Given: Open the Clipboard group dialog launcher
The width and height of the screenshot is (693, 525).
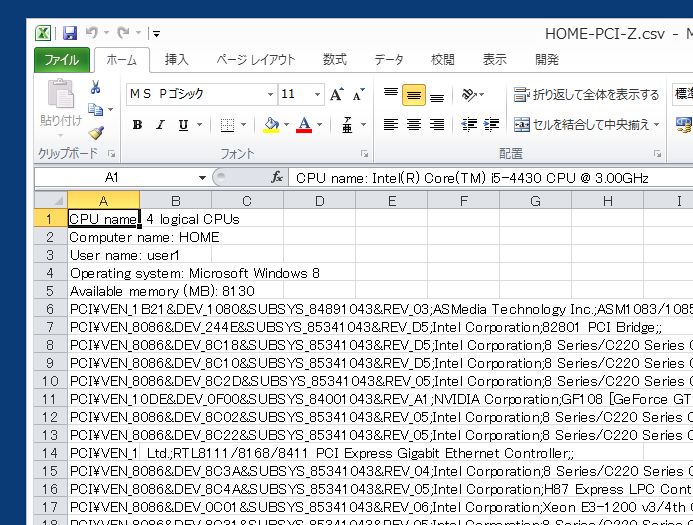Looking at the screenshot, I should pyautogui.click(x=111, y=154).
